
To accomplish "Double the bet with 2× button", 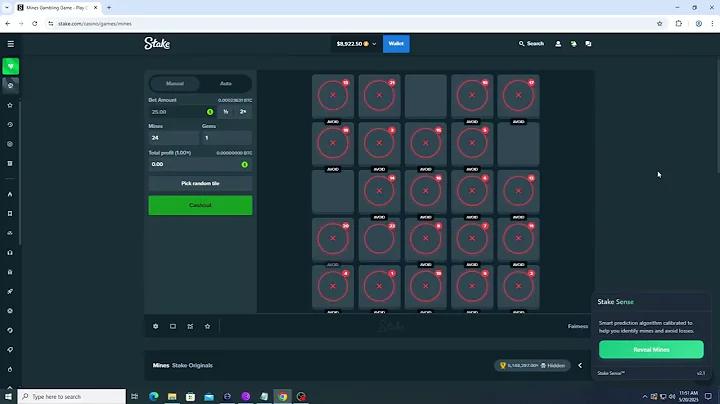I will pyautogui.click(x=243, y=112).
